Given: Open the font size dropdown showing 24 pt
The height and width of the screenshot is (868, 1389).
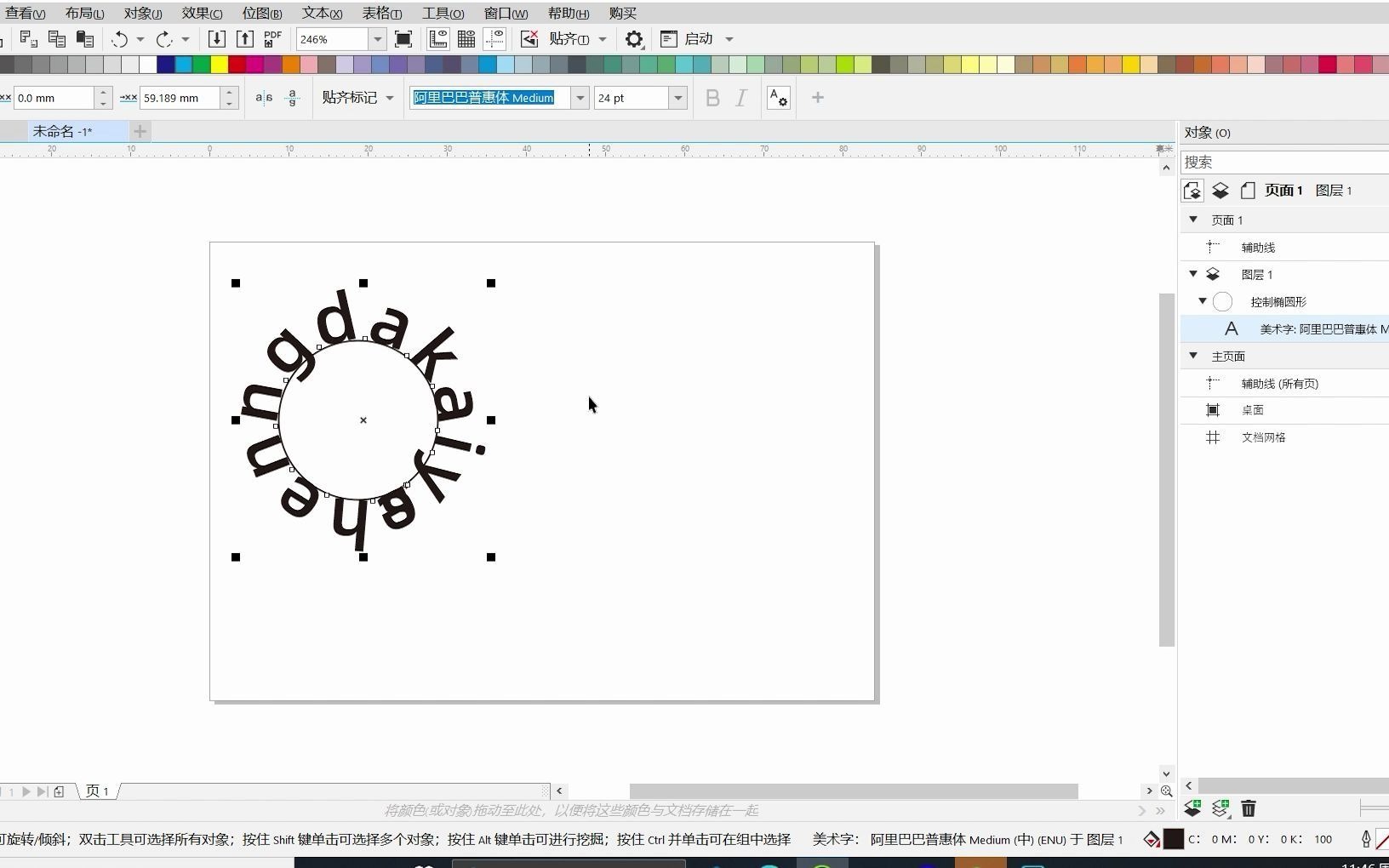Looking at the screenshot, I should [x=678, y=98].
